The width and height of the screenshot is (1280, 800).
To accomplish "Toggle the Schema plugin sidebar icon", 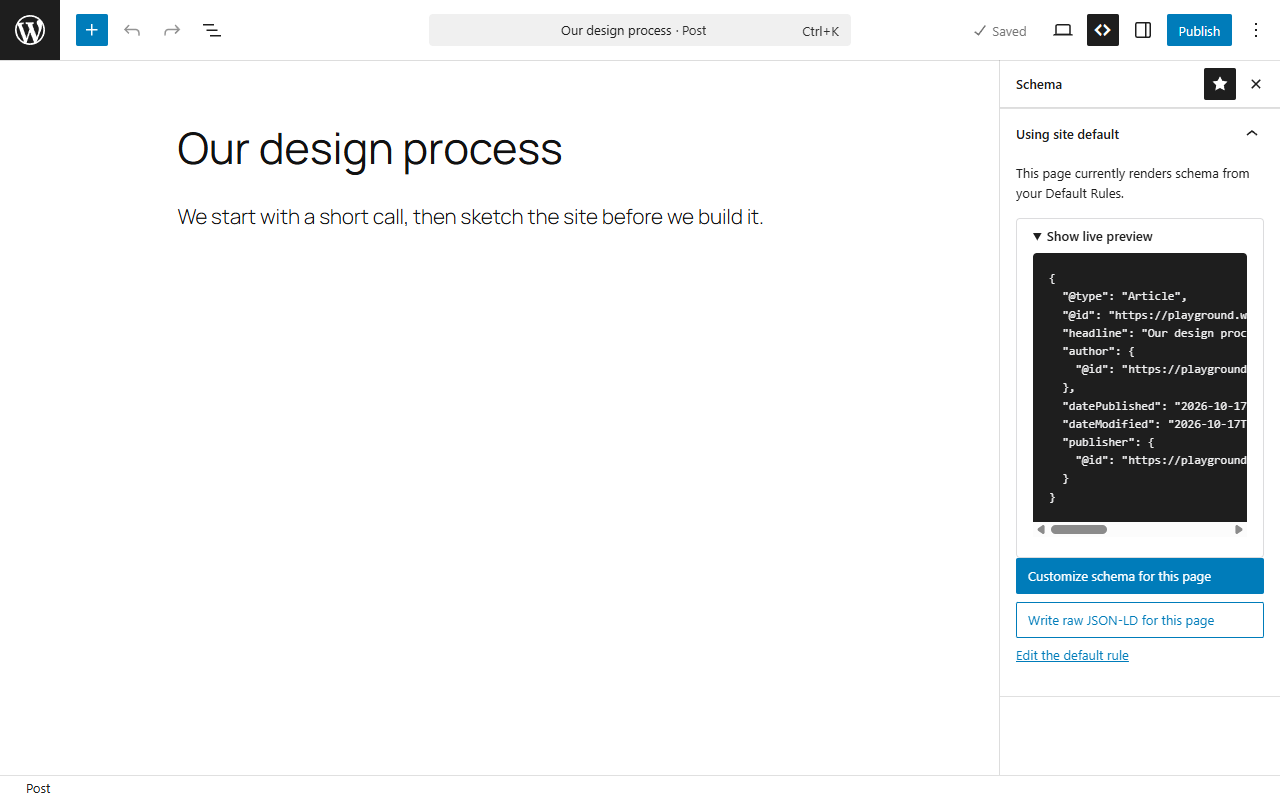I will (x=1103, y=30).
